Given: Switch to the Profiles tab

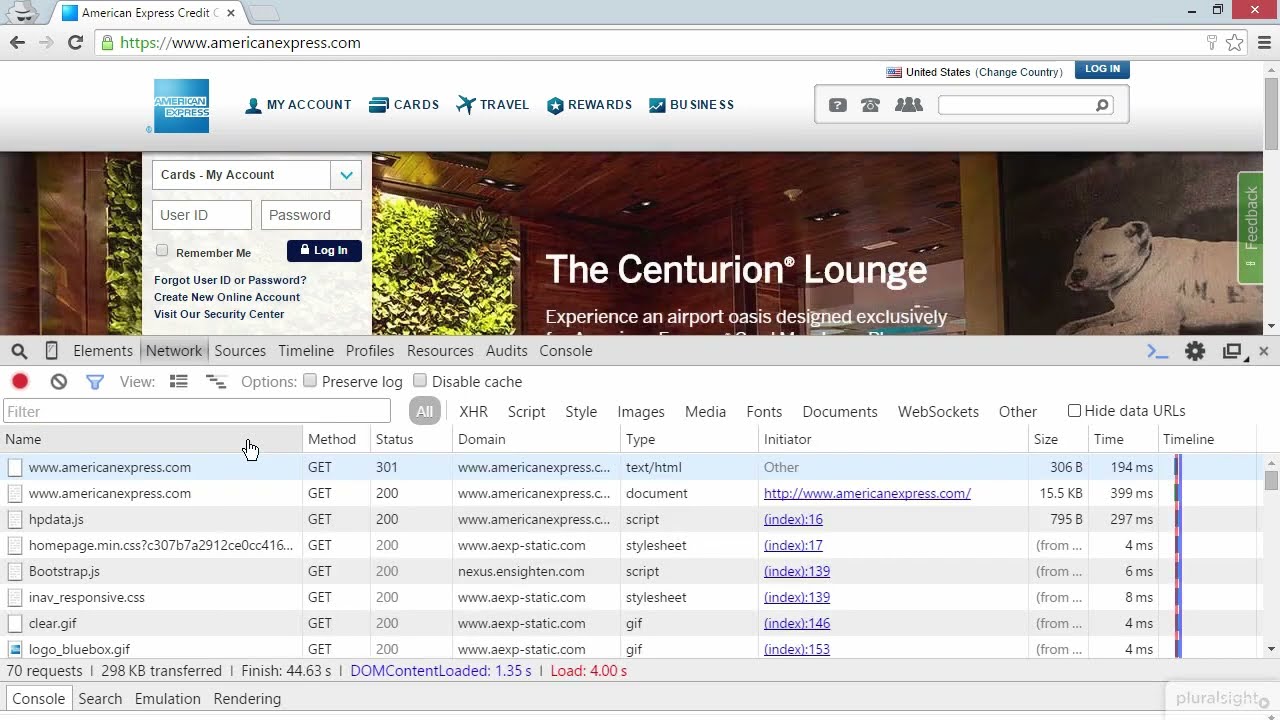Looking at the screenshot, I should pos(370,351).
